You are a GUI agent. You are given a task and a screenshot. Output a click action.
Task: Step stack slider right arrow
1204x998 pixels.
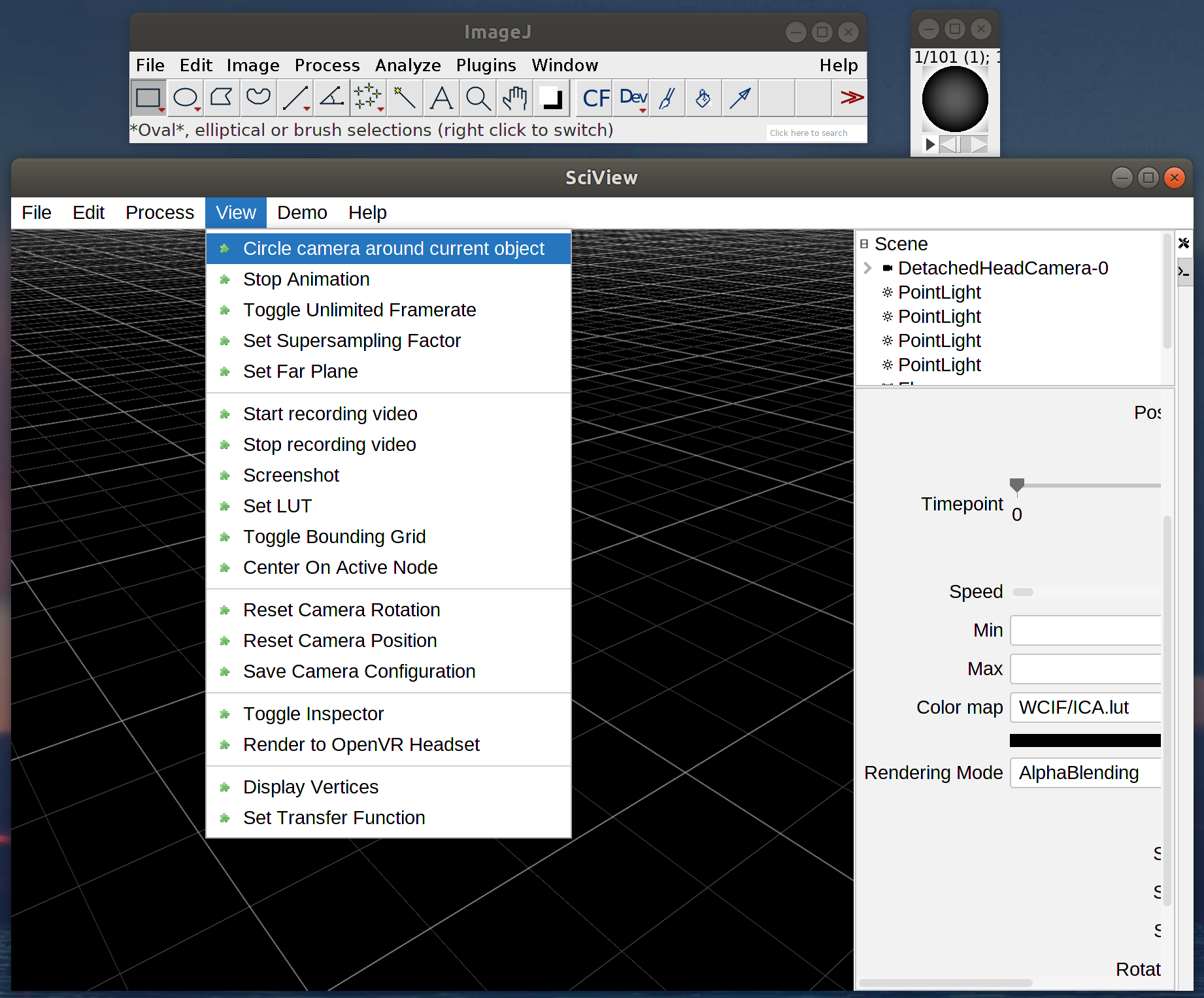coord(979,144)
